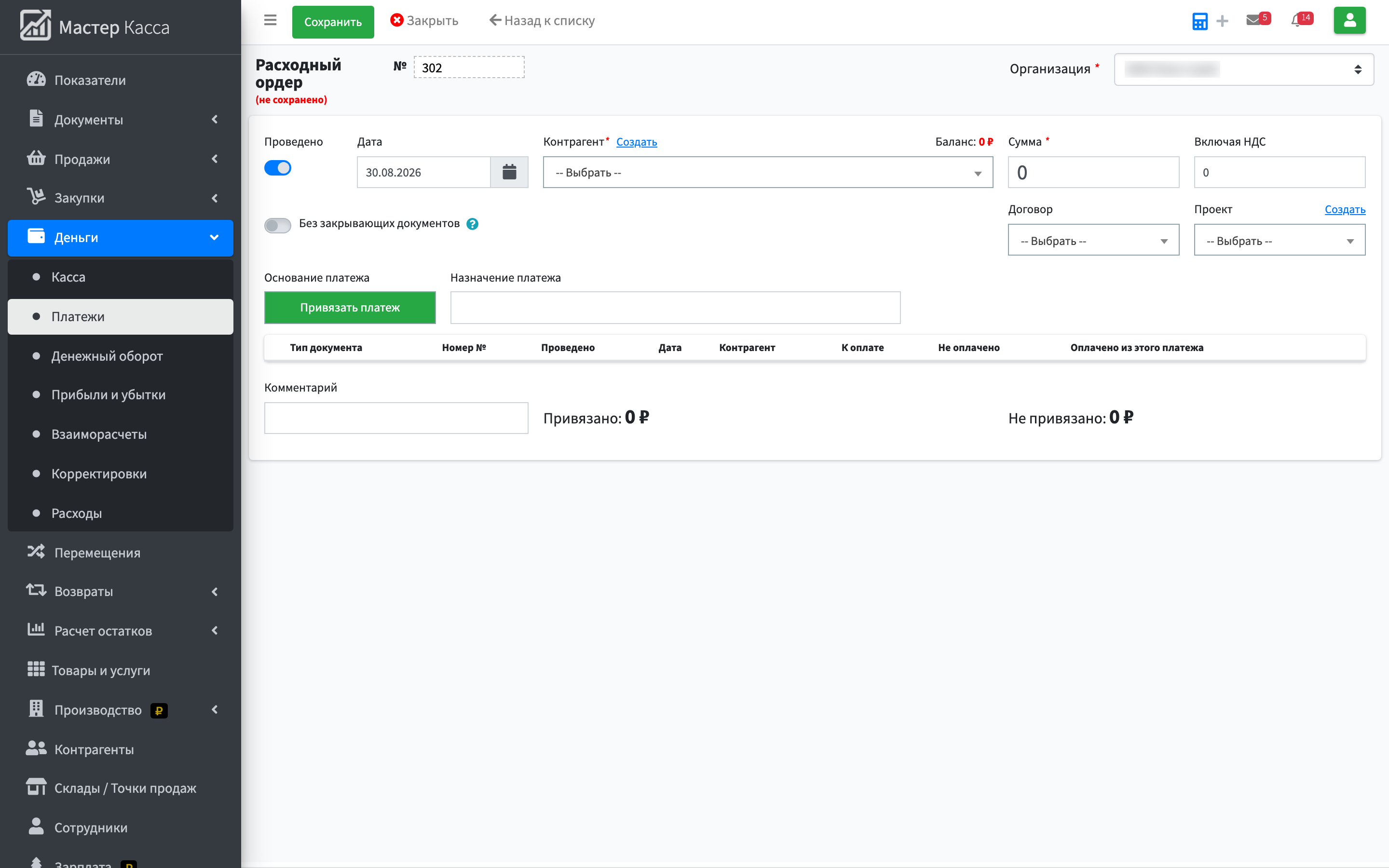Screen dimensions: 1389x868
Task: Toggle the Проведено switch
Action: (278, 168)
